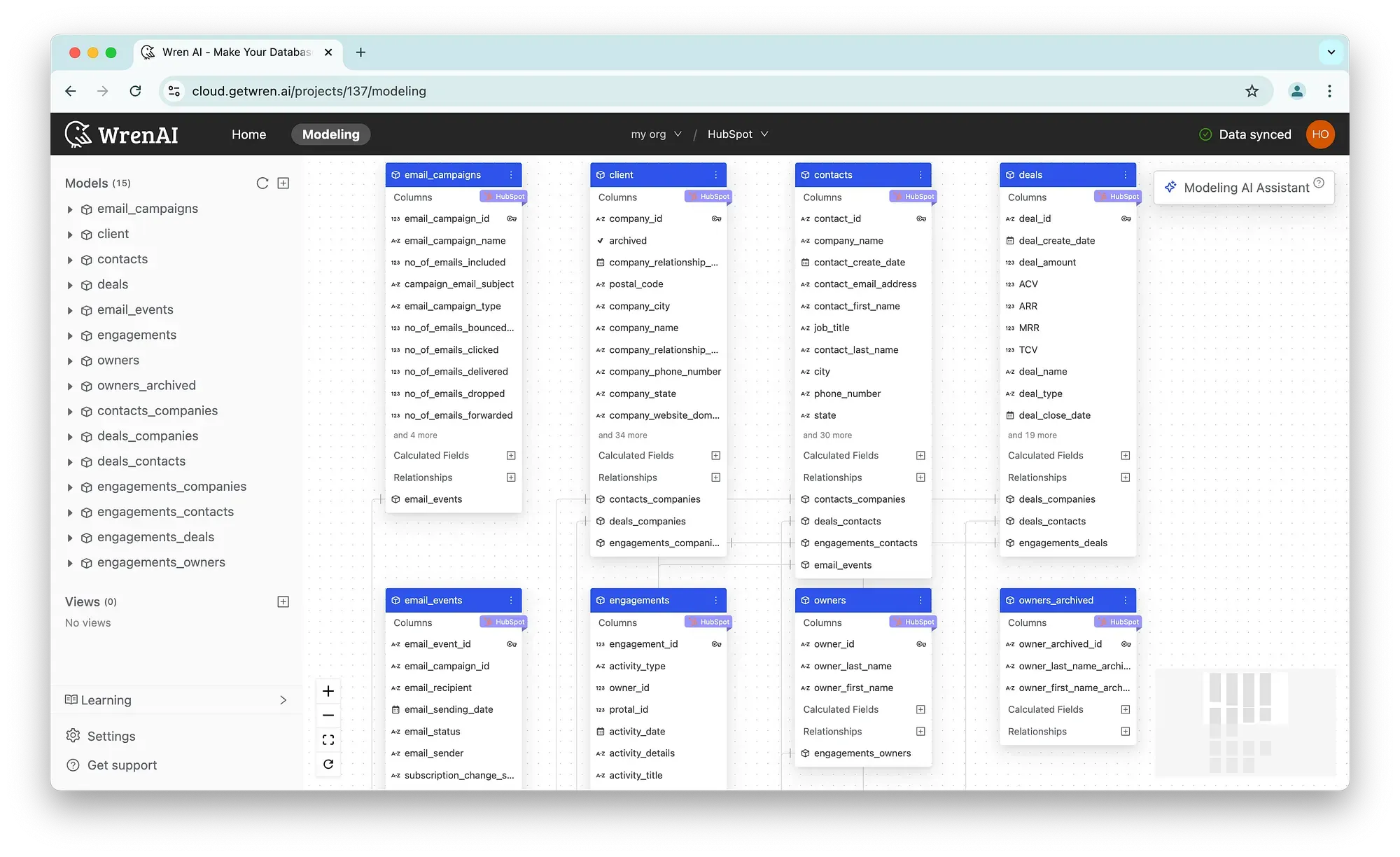Add relationship to client model
Viewport: 1400px width, 857px height.
(715, 478)
